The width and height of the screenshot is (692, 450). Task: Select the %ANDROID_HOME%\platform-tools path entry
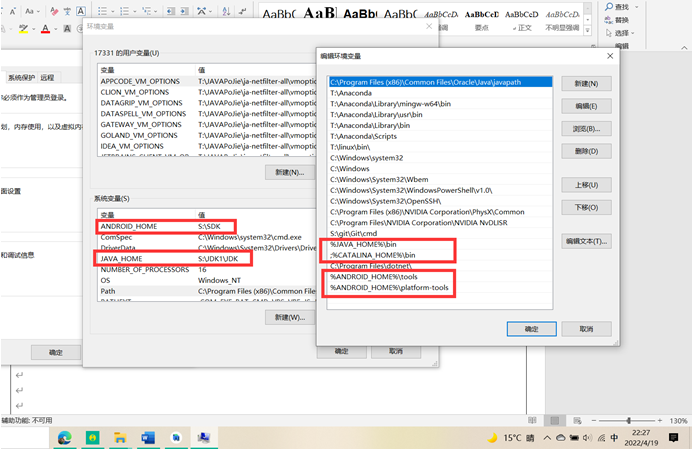[x=440, y=288]
